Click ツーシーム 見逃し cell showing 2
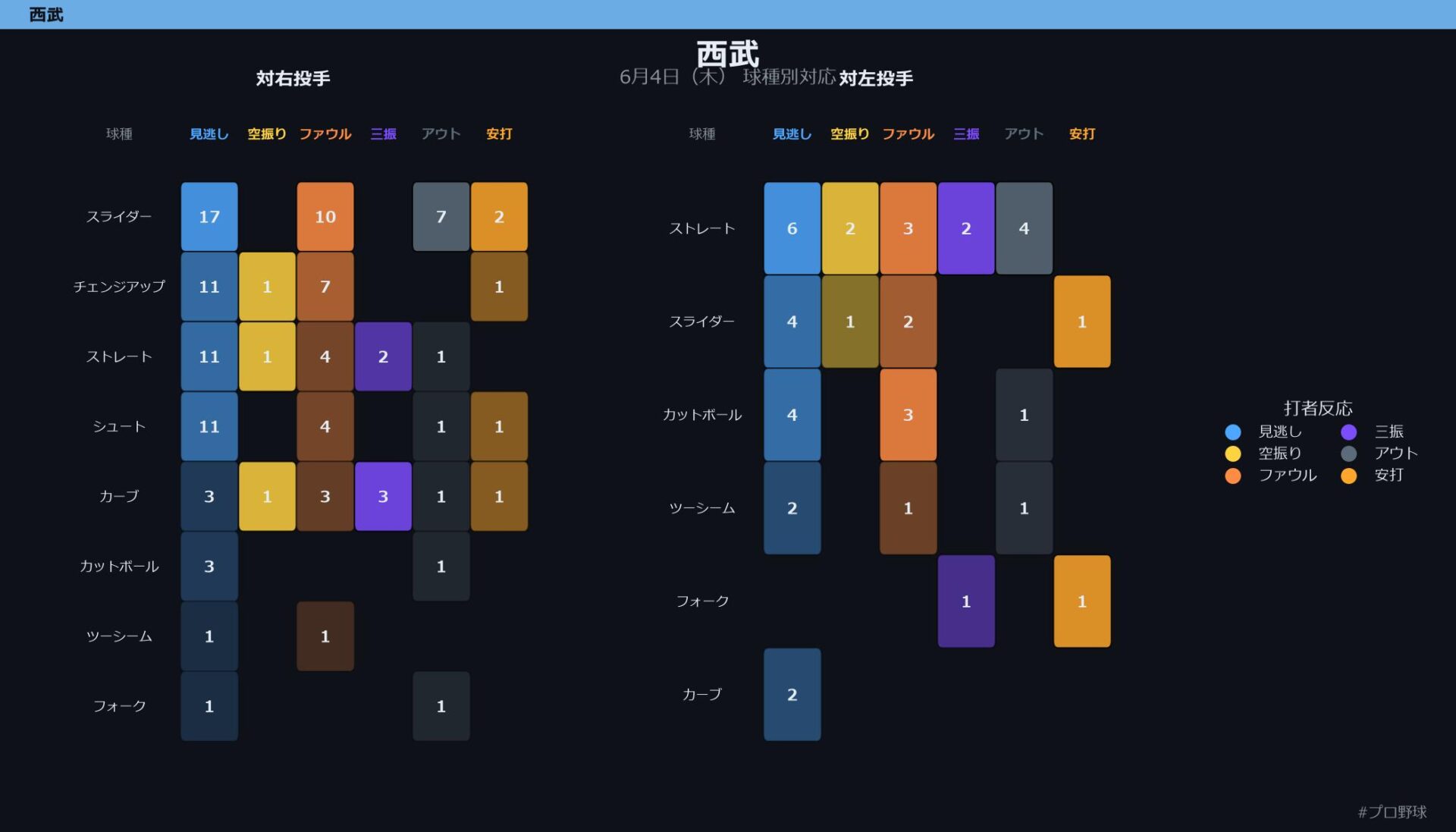The width and height of the screenshot is (1456, 832). click(792, 508)
